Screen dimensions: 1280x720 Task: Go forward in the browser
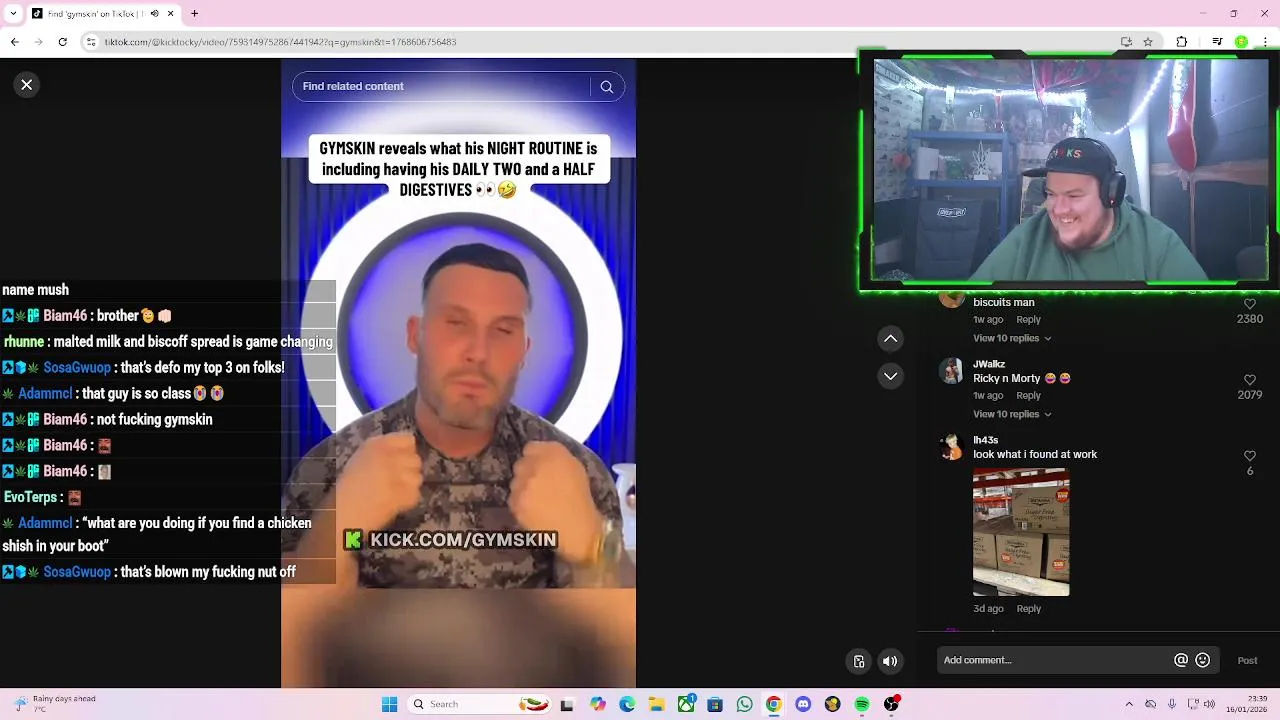(x=38, y=42)
